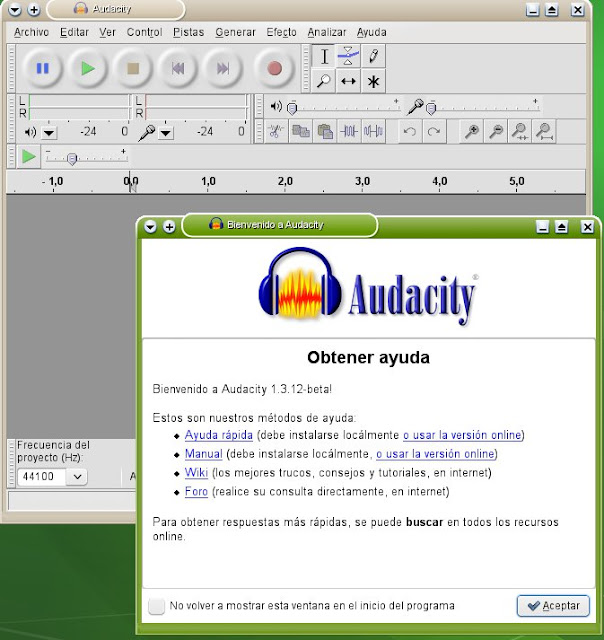Pick the Zoom magnifier tool
The width and height of the screenshot is (604, 640).
(x=324, y=81)
